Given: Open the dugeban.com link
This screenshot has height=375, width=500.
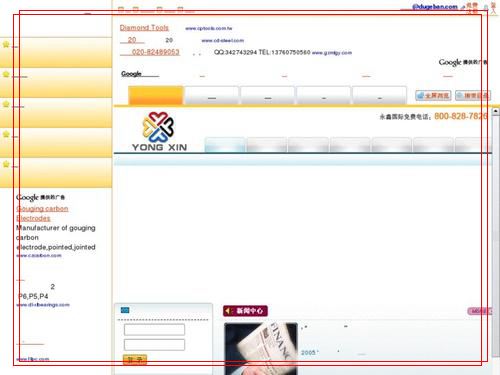Looking at the screenshot, I should pos(435,7).
